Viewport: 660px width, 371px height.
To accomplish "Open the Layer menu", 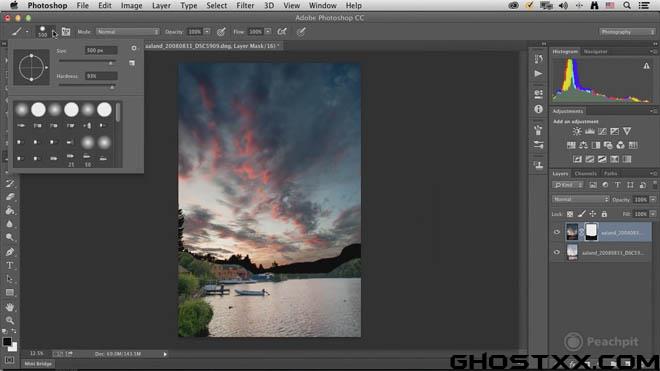I will (161, 5).
